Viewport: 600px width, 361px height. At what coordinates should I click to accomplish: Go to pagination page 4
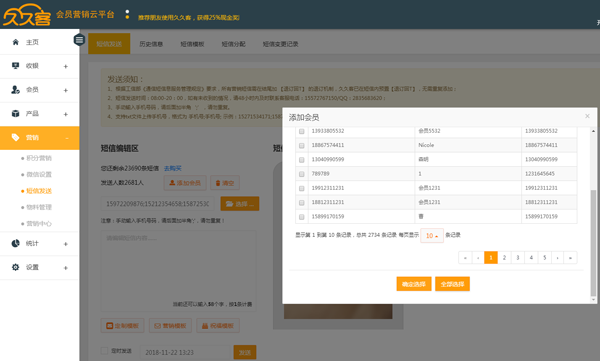(531, 257)
